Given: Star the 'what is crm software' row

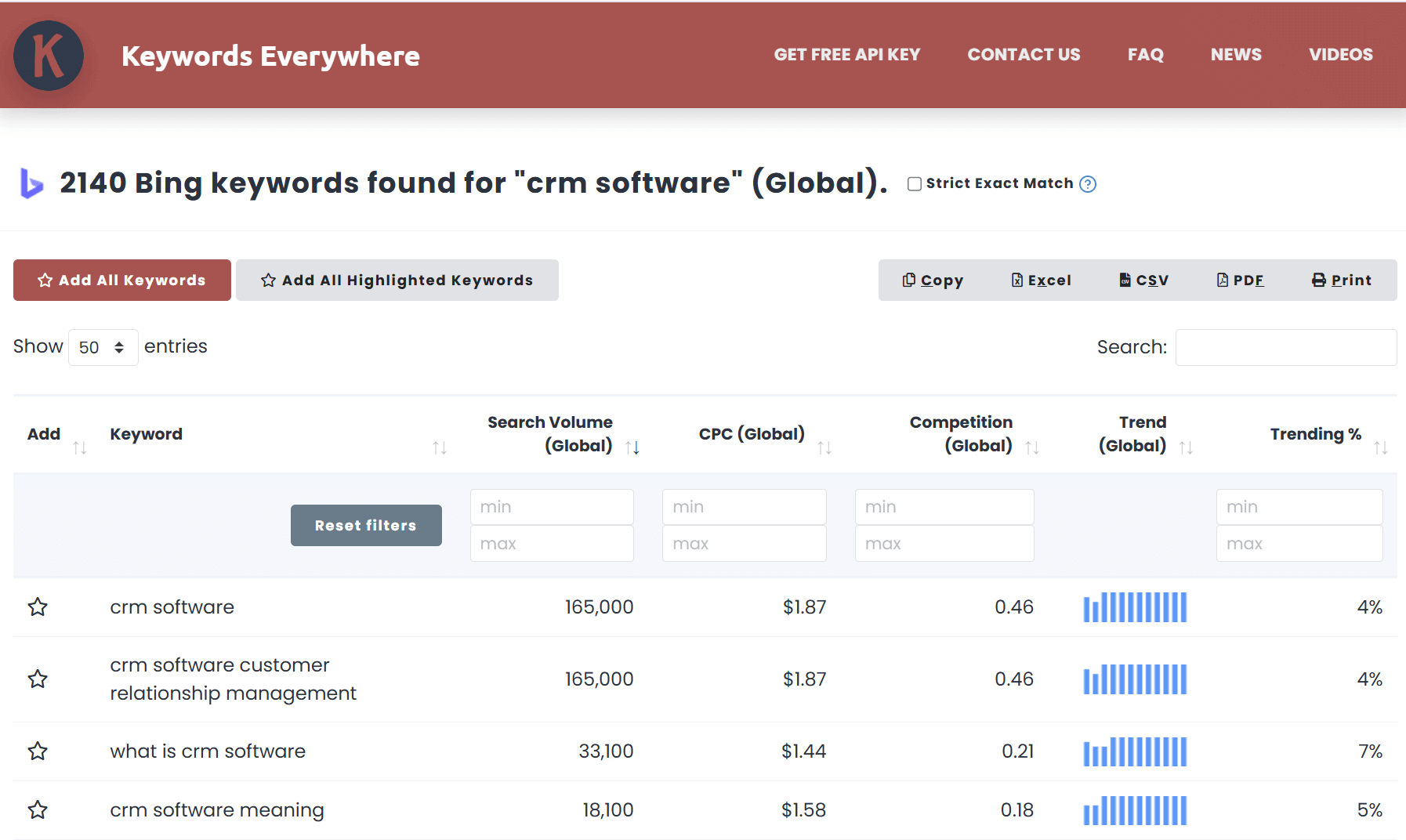Looking at the screenshot, I should click(38, 751).
